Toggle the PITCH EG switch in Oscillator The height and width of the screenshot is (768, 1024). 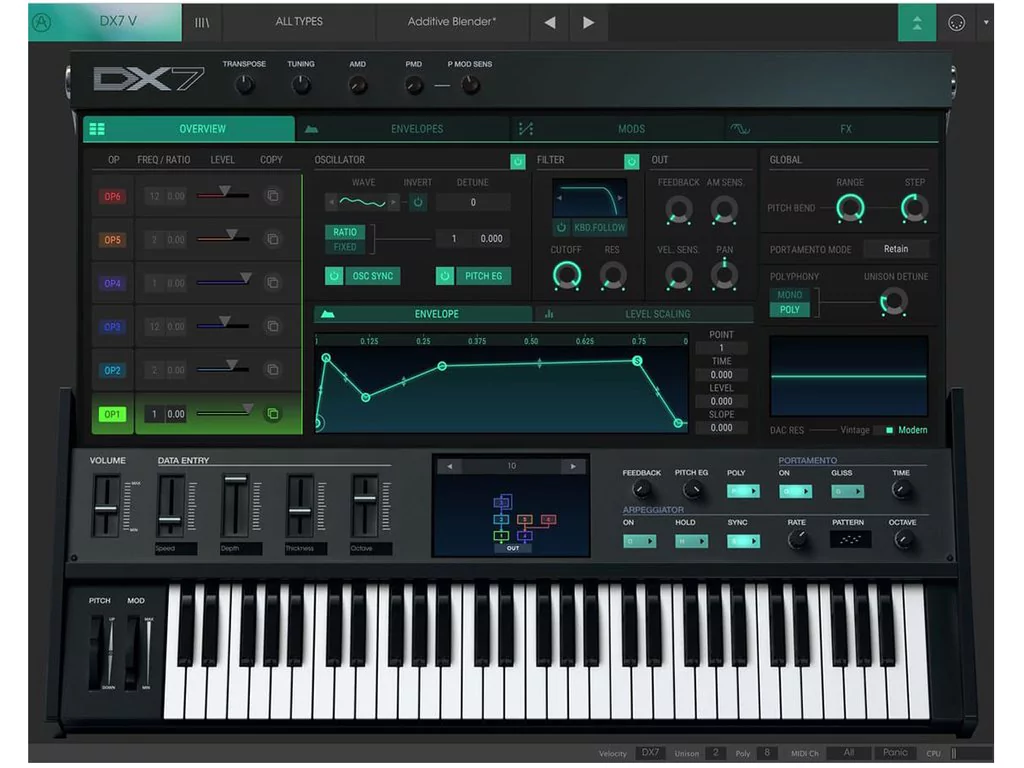coord(473,276)
